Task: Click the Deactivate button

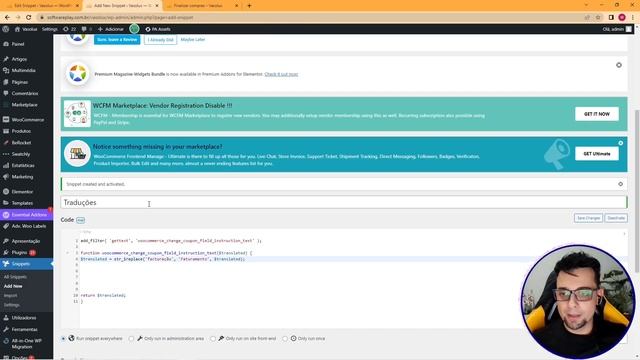Action: pos(616,218)
